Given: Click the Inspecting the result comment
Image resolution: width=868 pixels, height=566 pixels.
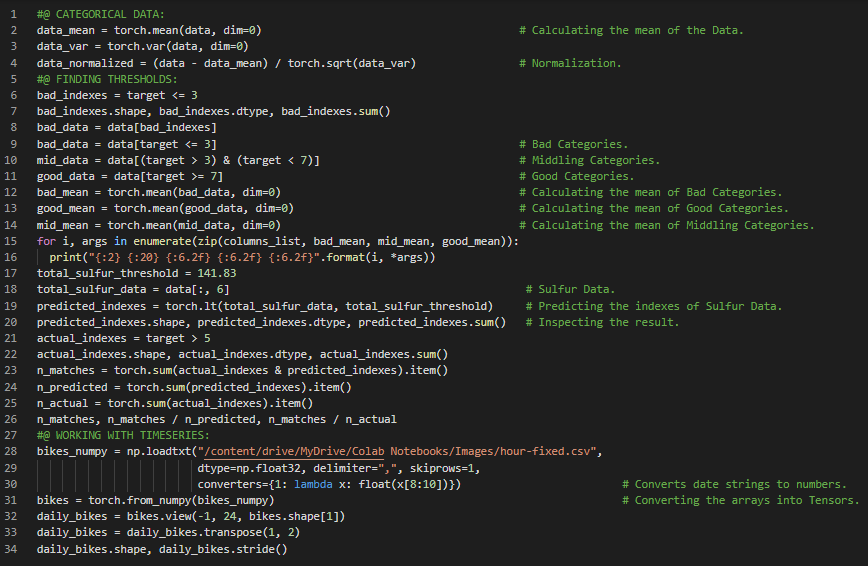Looking at the screenshot, I should [608, 322].
